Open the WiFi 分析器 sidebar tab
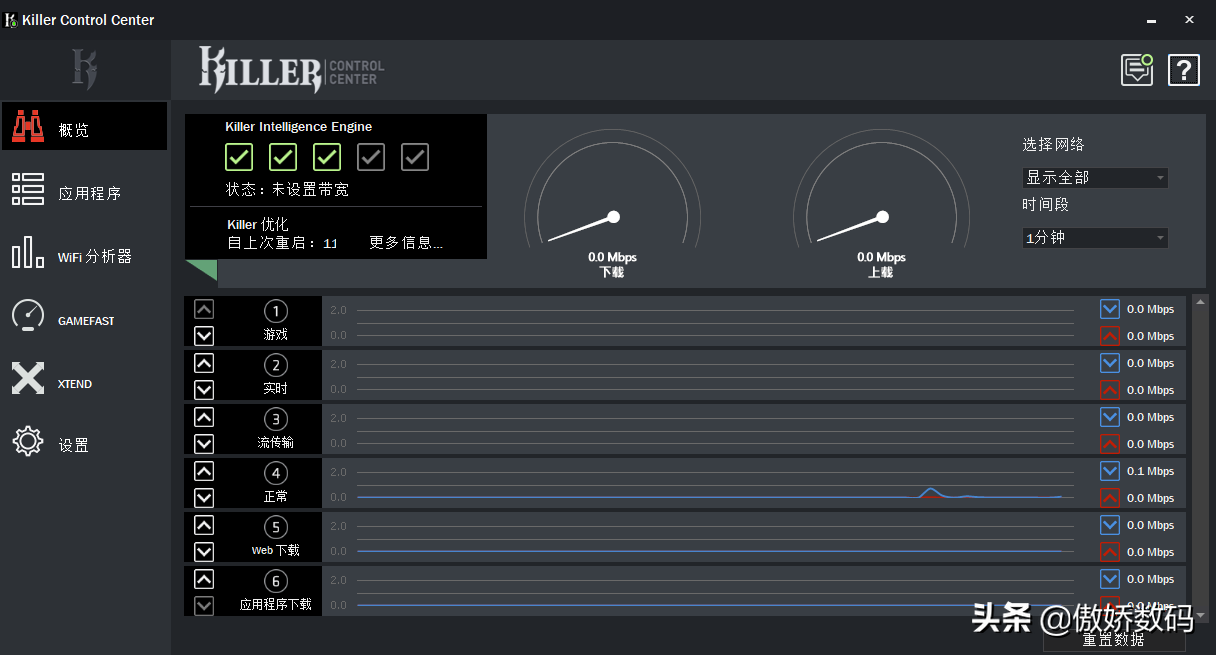Screen dimensions: 1216x655 (85, 256)
